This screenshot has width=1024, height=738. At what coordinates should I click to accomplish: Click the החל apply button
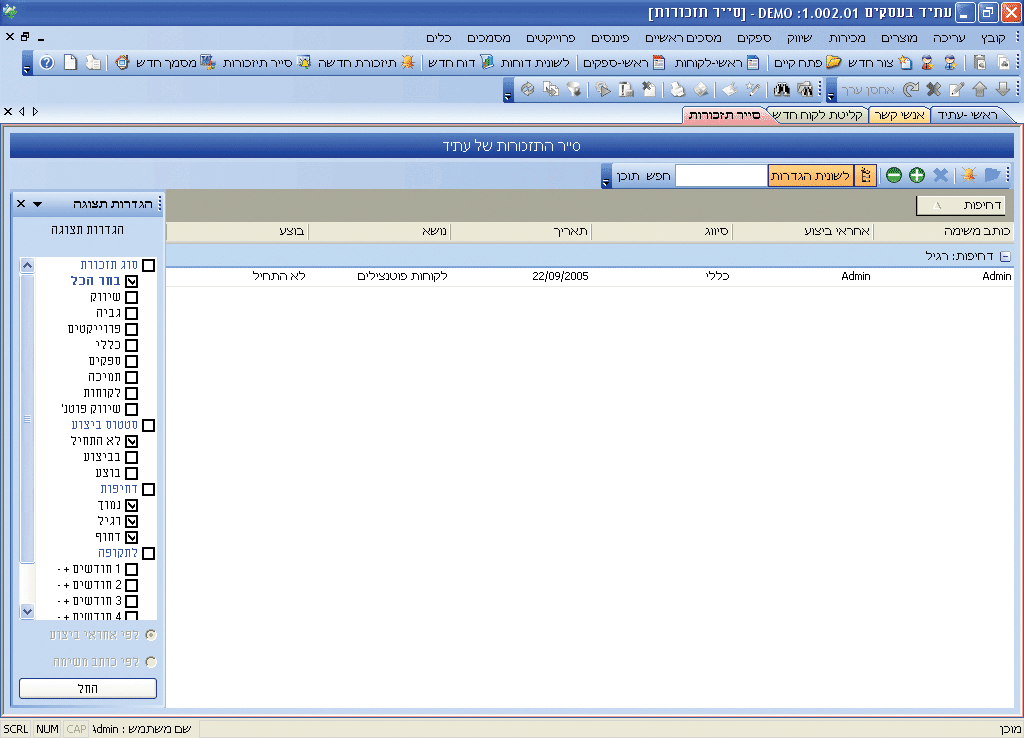[x=88, y=688]
